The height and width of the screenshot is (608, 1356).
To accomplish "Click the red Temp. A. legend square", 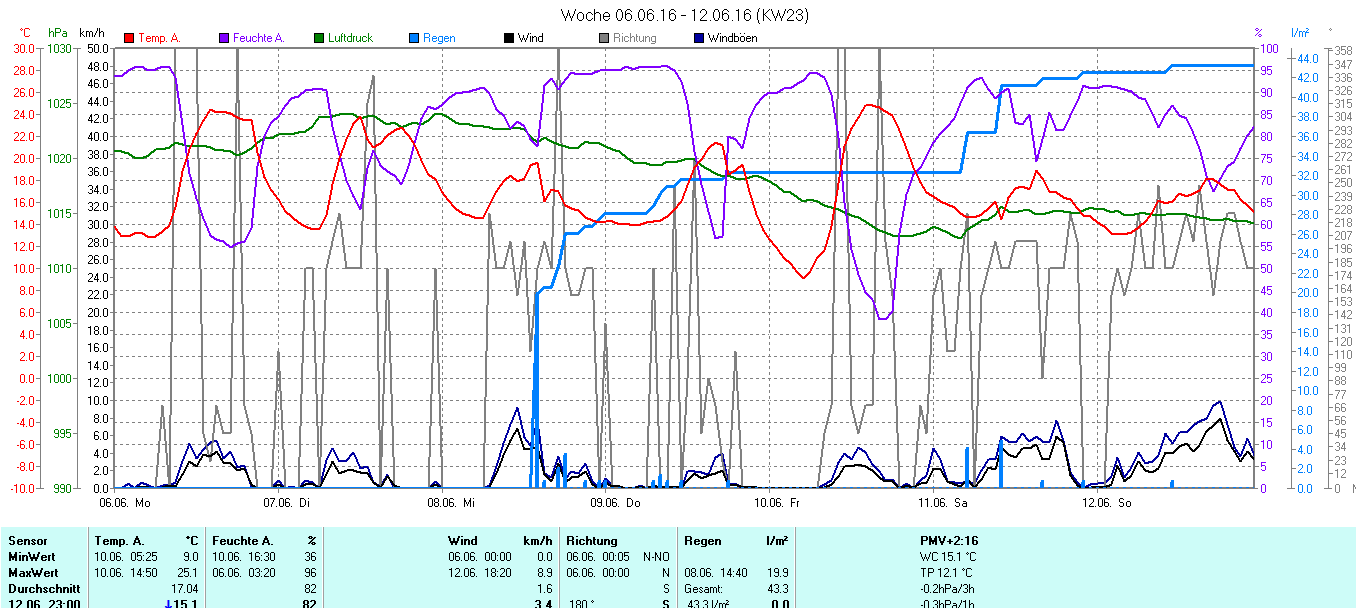I will tap(129, 38).
